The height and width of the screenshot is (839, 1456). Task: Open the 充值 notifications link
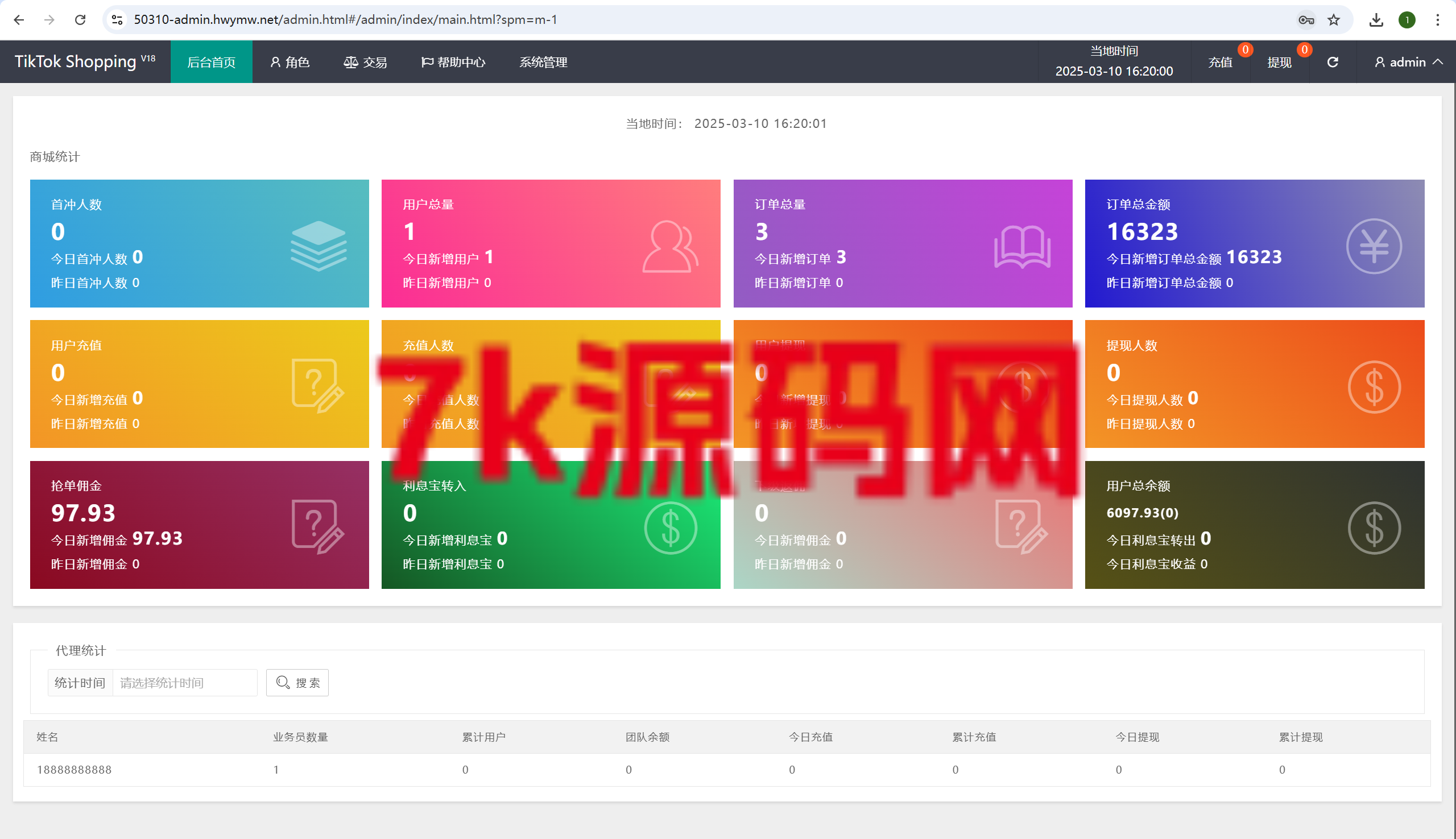pyautogui.click(x=1220, y=62)
